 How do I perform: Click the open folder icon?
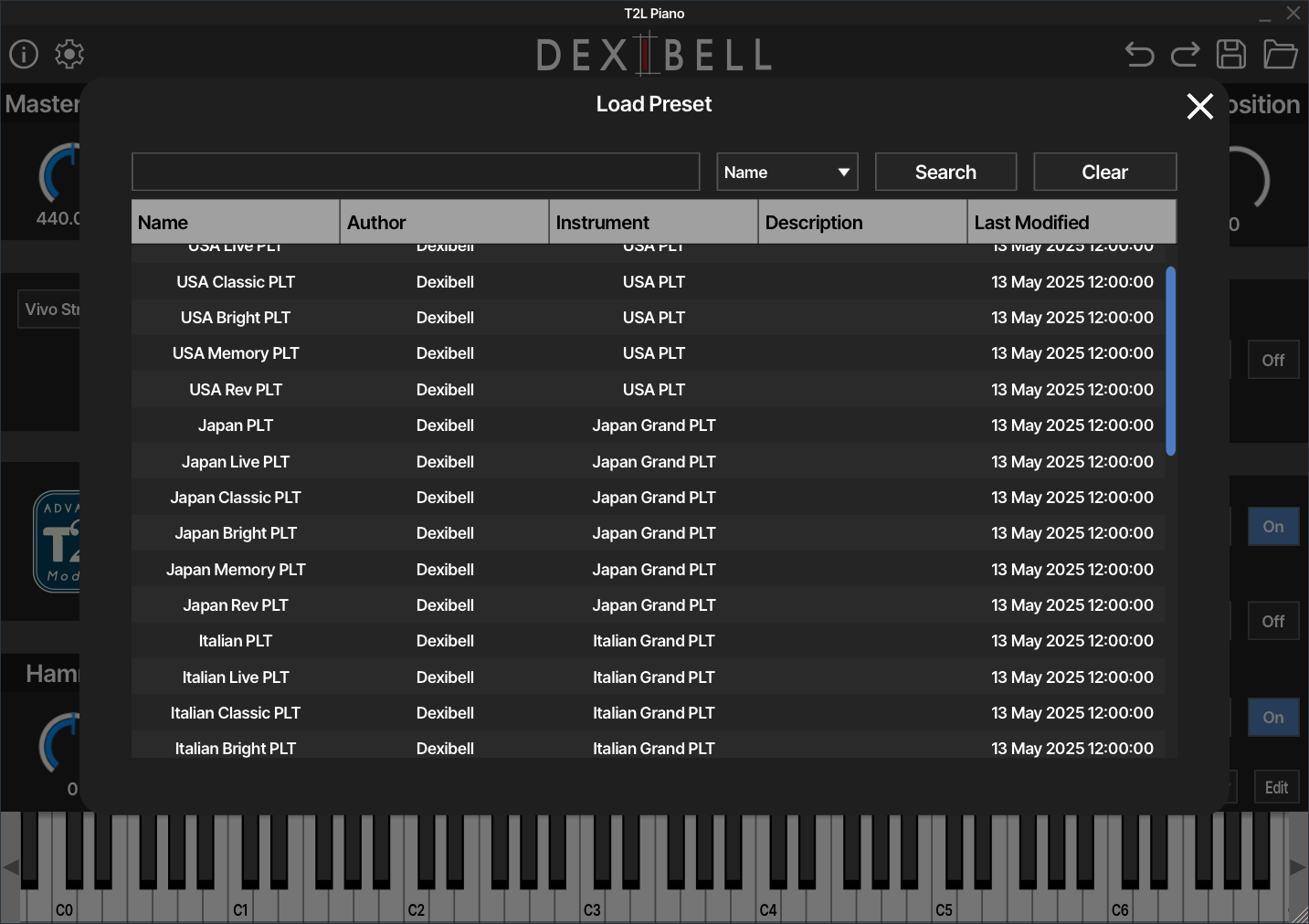1280,55
